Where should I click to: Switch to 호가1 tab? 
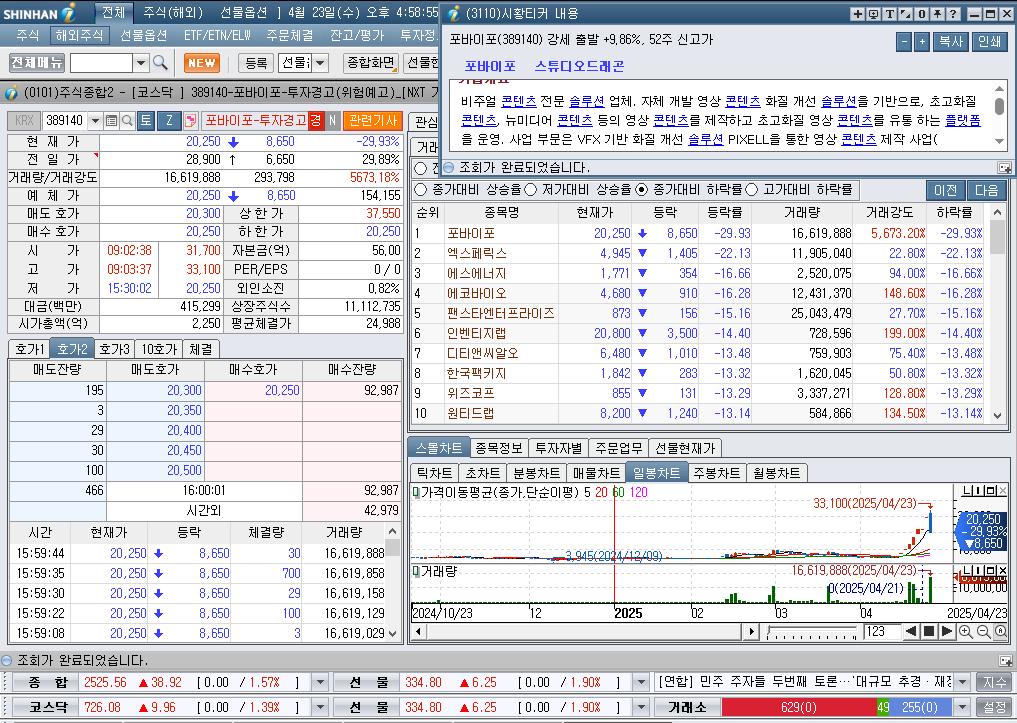tap(29, 349)
